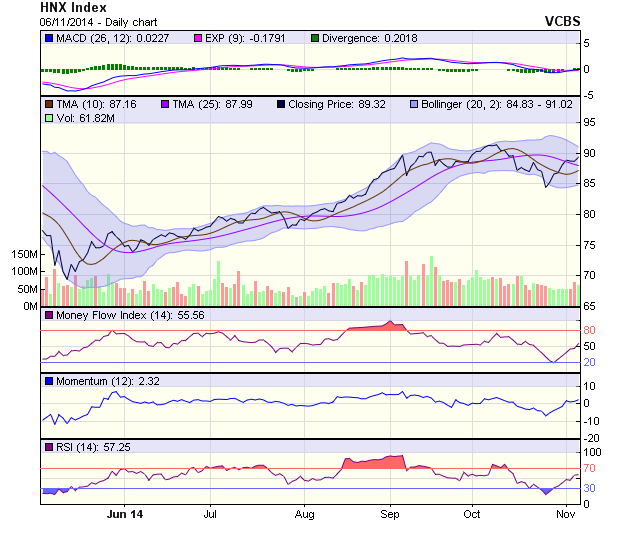Select the Nov label on time axis

coord(565,514)
